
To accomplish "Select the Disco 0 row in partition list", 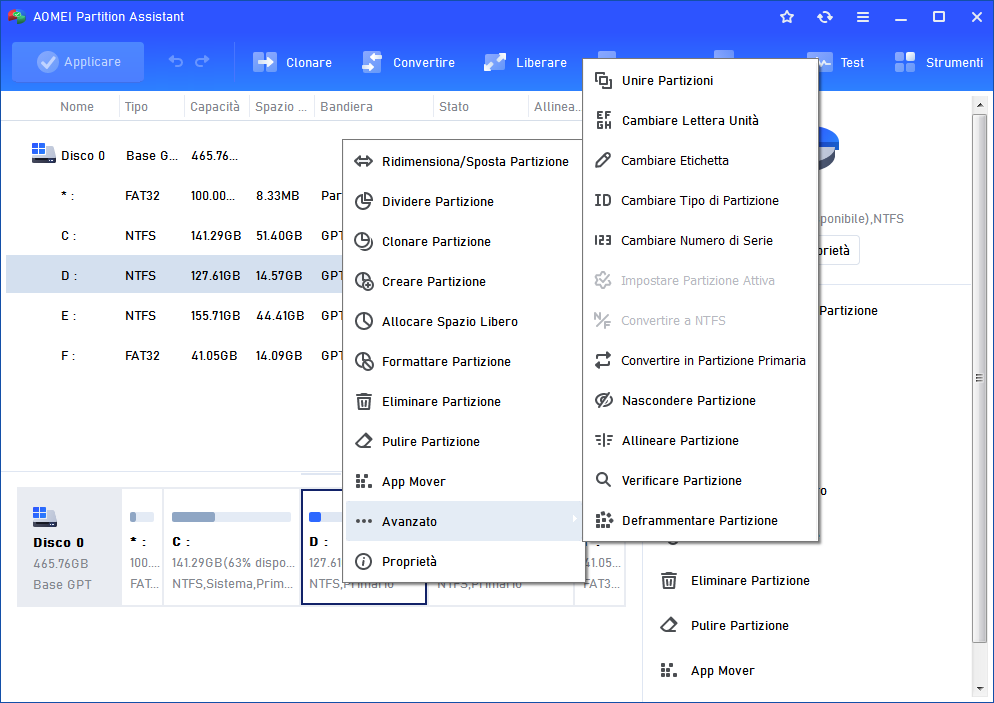I will pyautogui.click(x=174, y=155).
